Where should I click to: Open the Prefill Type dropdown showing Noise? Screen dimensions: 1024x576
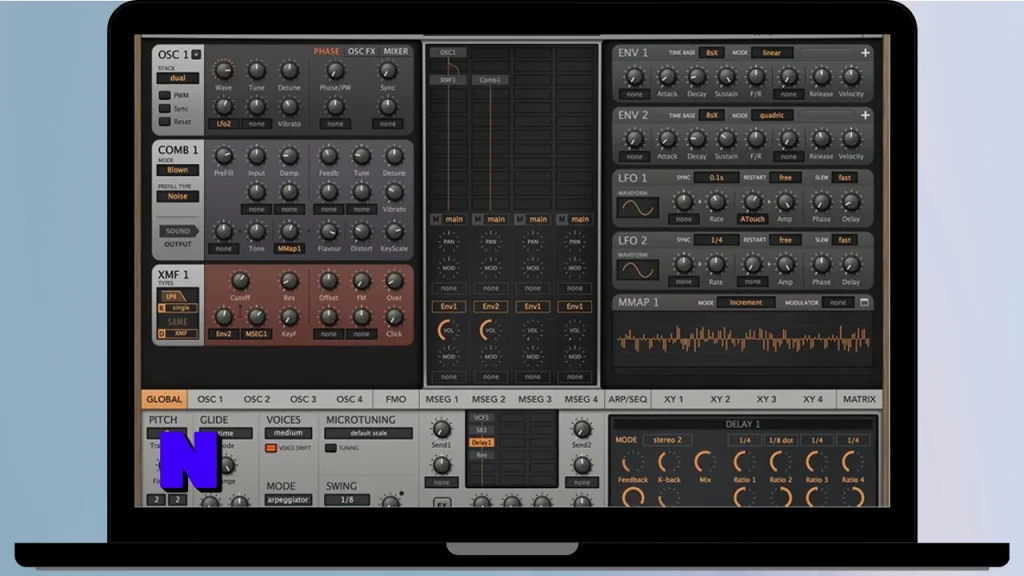(x=178, y=196)
